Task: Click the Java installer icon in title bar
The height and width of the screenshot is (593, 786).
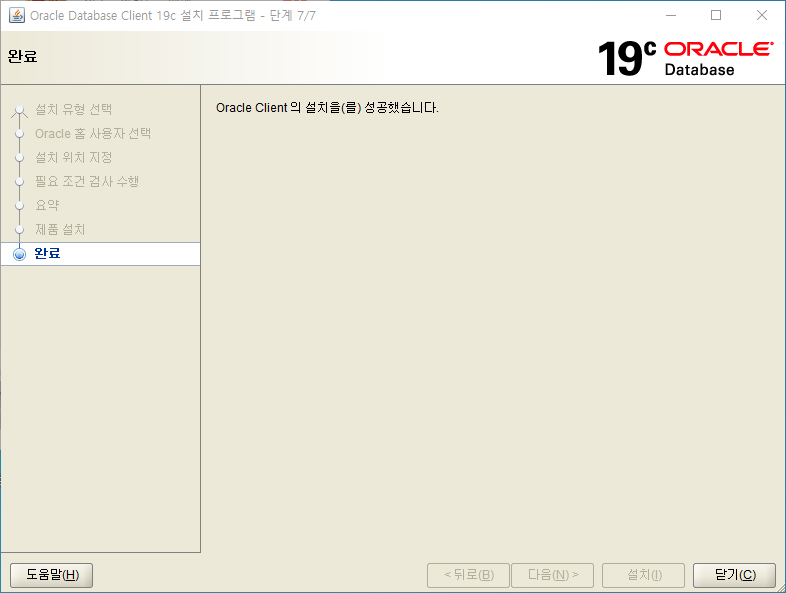Action: [17, 16]
